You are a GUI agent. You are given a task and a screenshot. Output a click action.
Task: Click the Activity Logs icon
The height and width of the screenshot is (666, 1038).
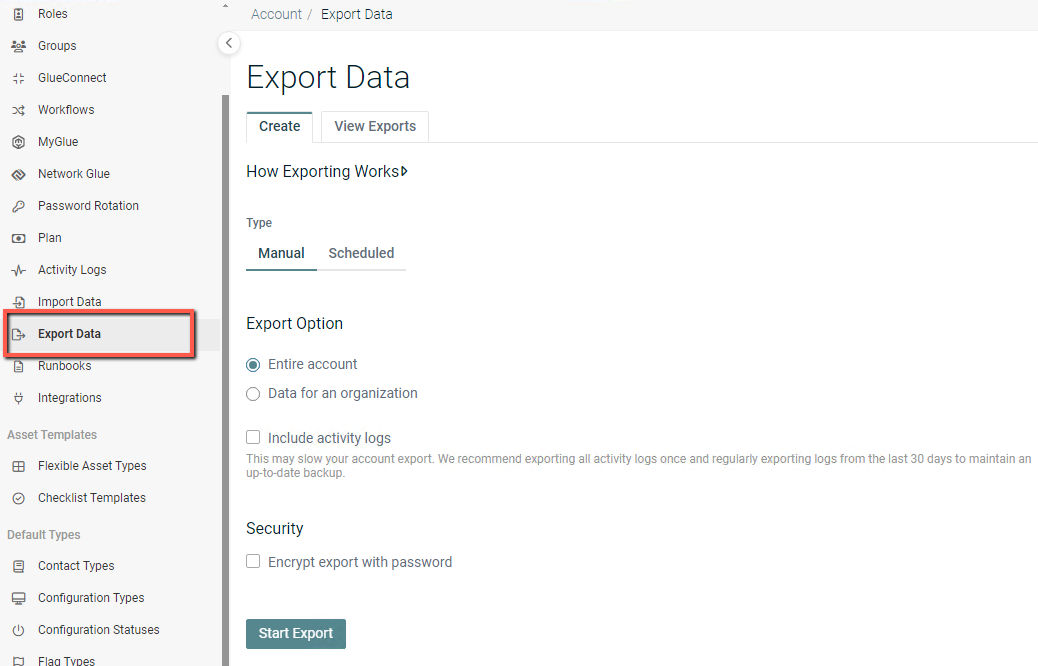pos(17,269)
